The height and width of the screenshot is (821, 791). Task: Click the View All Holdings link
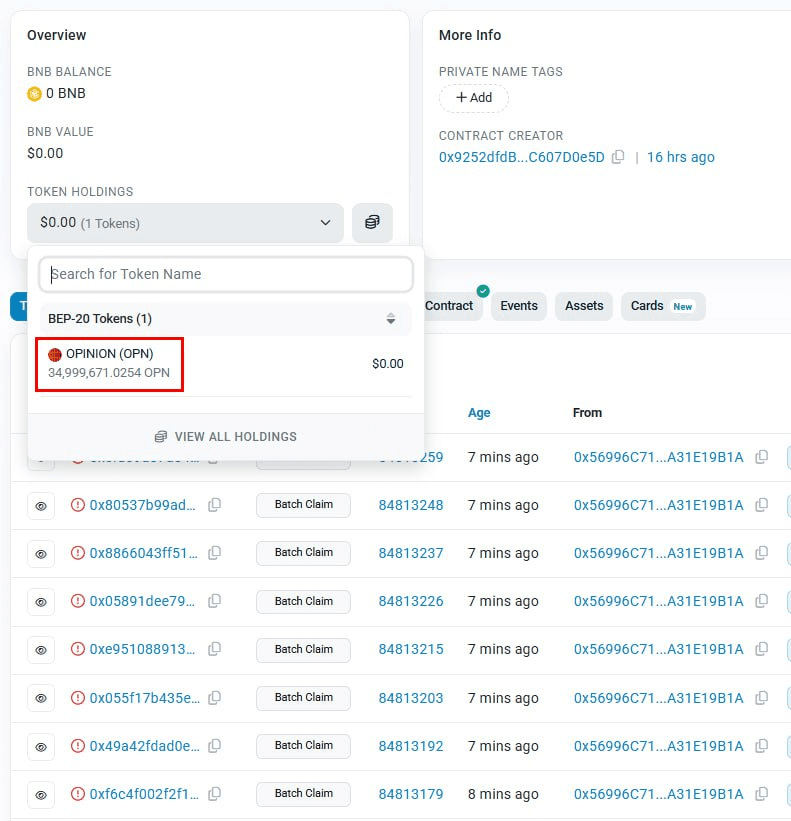[226, 437]
